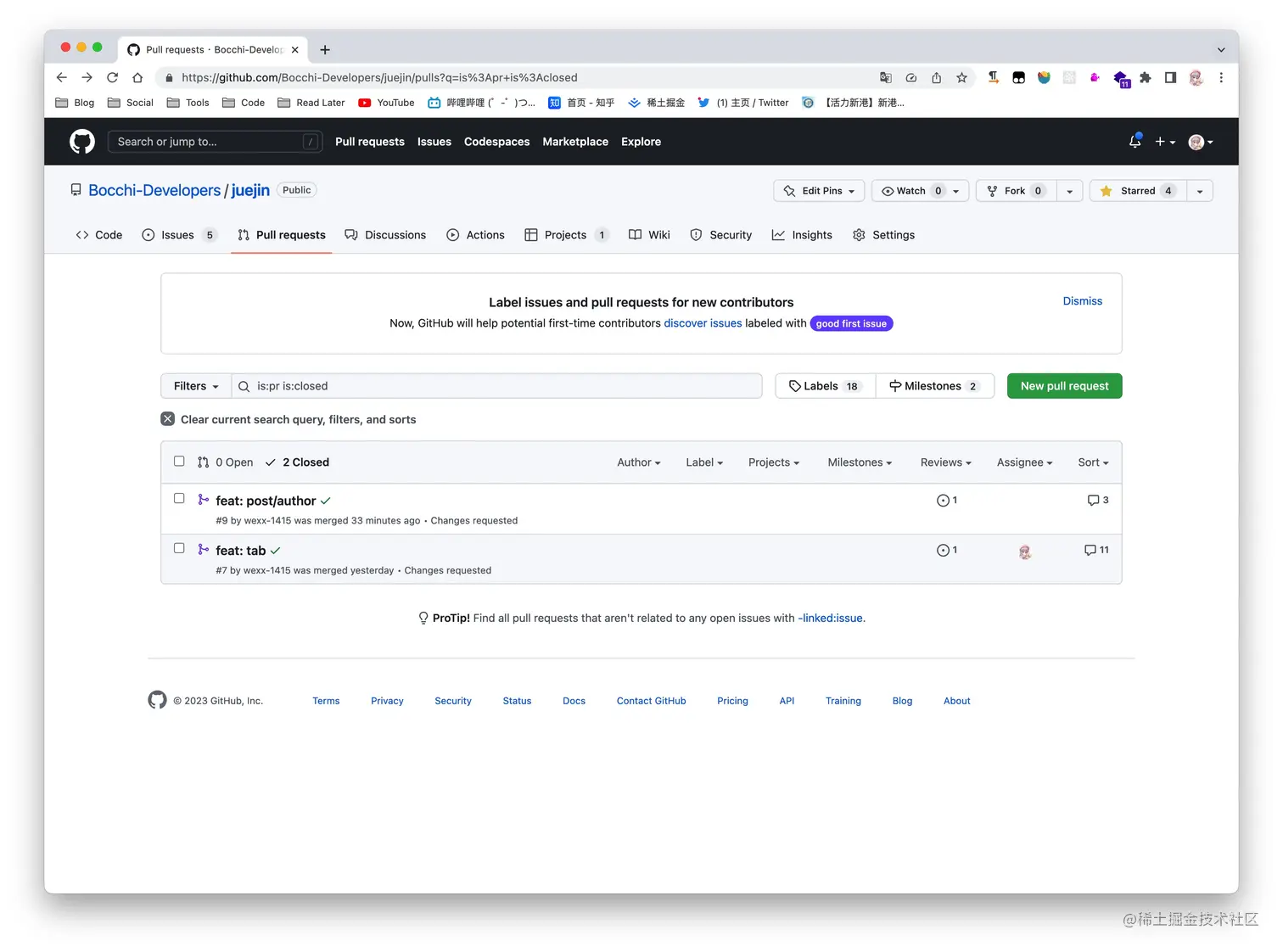Open the Milestones filter dropdown
Viewport: 1283px width, 952px height.
[860, 462]
